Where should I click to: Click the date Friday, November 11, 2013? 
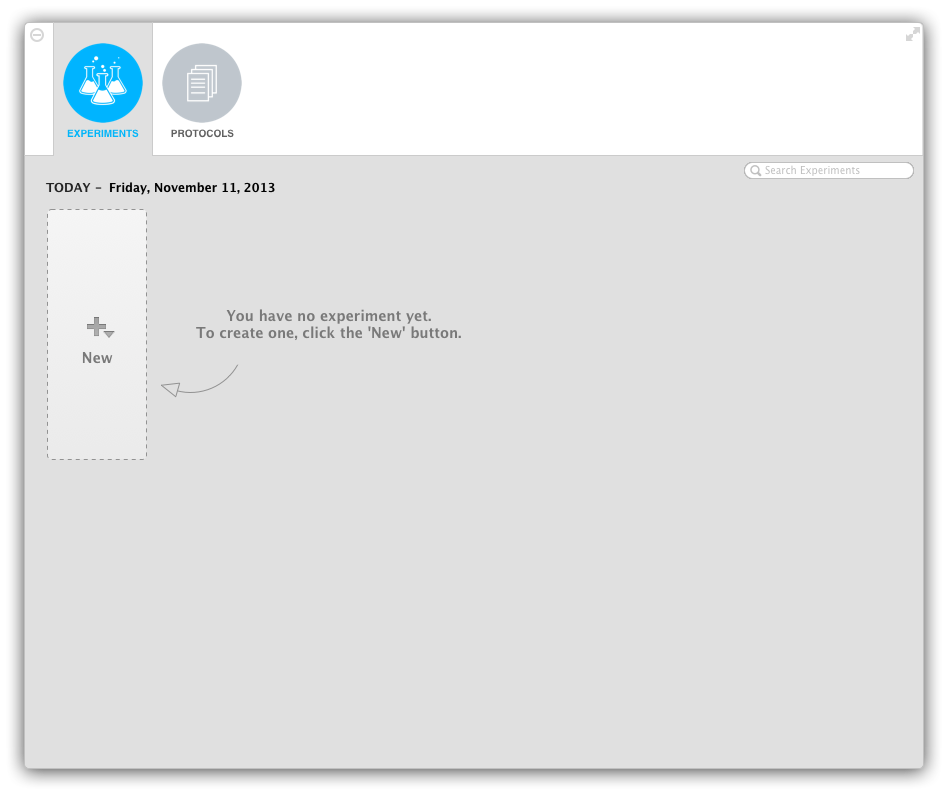[192, 188]
